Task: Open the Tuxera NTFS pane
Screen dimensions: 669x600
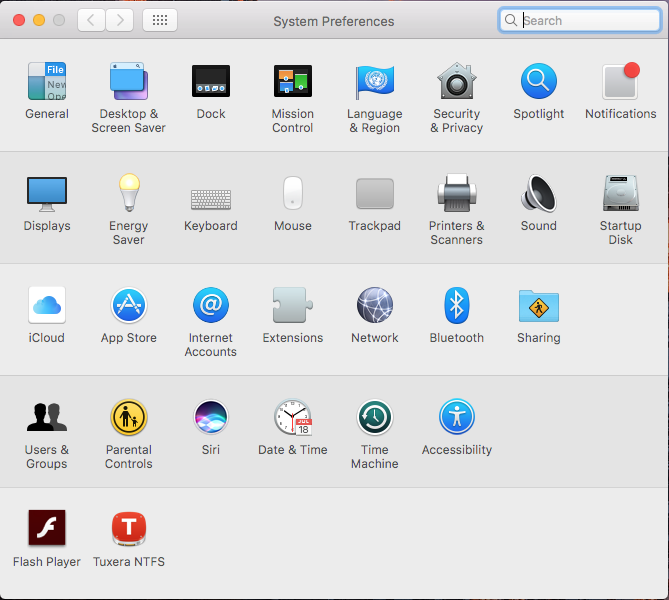Action: [x=128, y=529]
